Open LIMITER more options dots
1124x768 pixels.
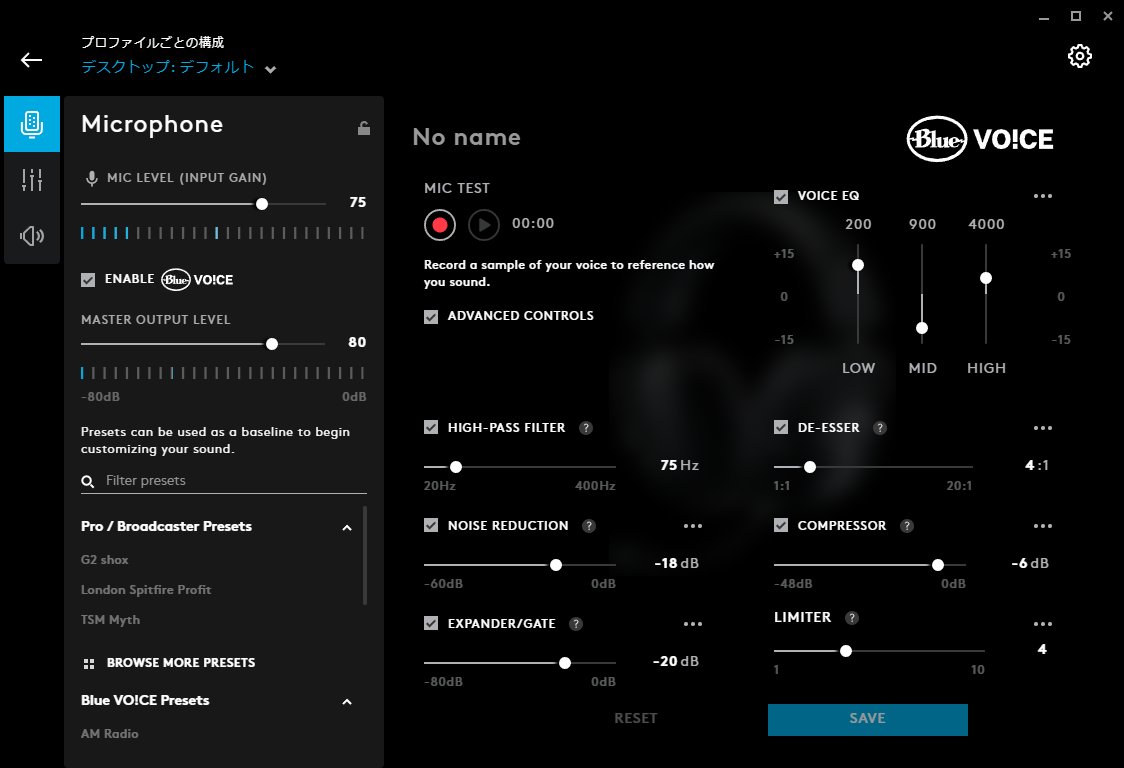coord(1043,624)
